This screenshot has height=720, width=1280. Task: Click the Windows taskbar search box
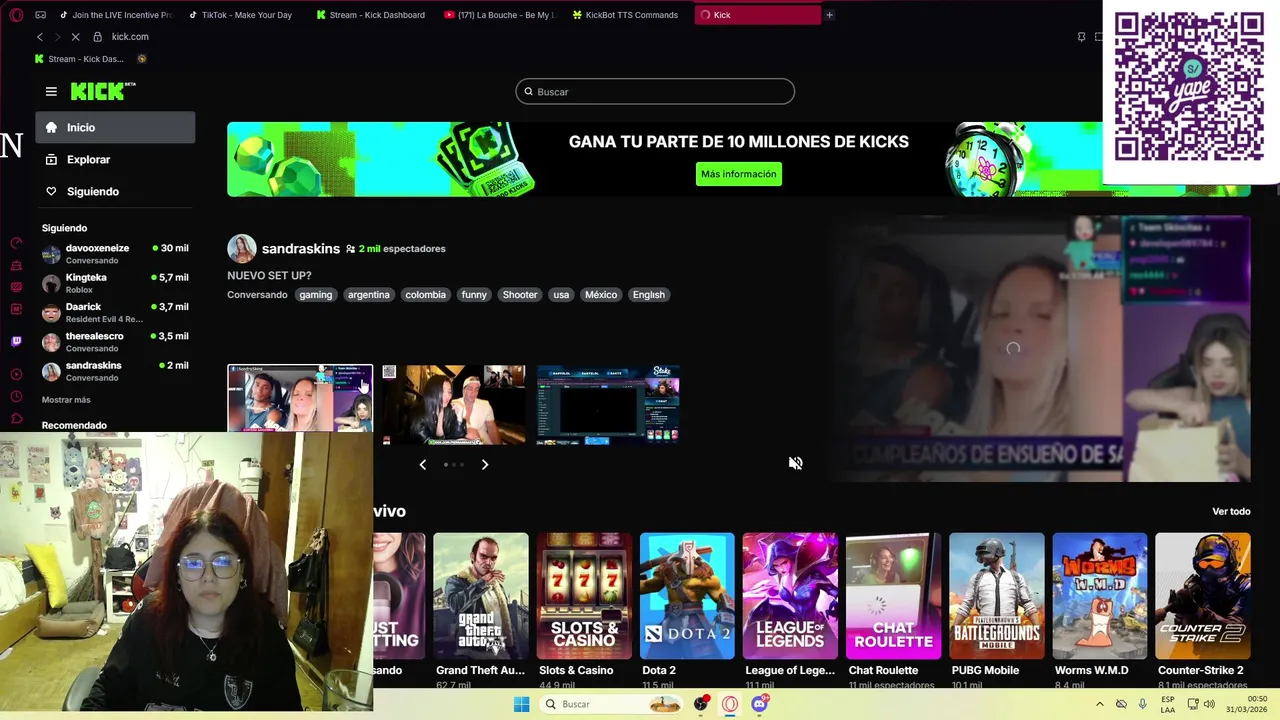(612, 704)
